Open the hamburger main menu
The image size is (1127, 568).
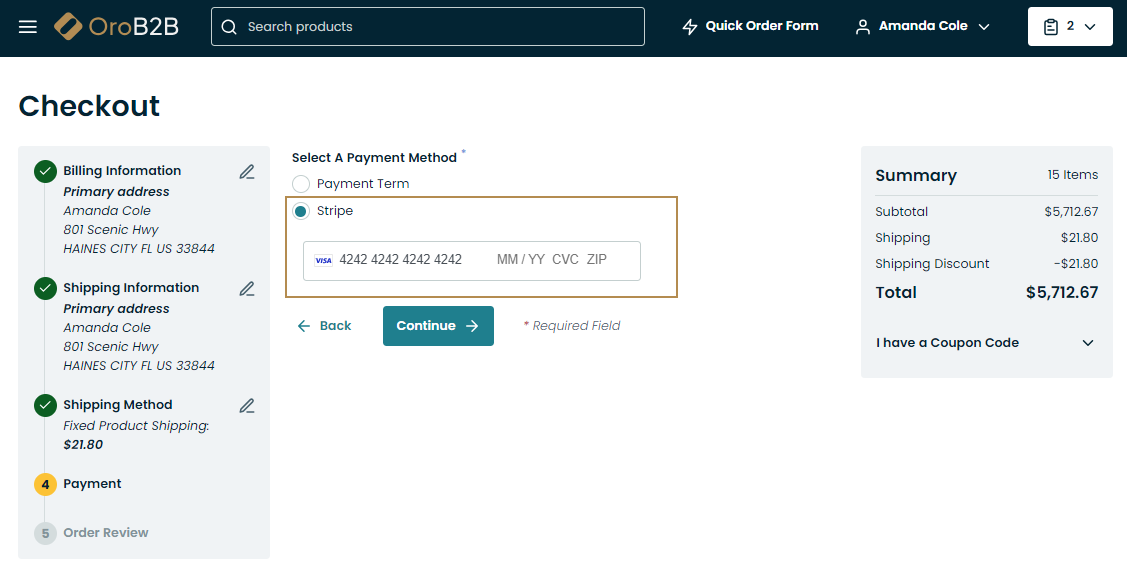(x=28, y=27)
